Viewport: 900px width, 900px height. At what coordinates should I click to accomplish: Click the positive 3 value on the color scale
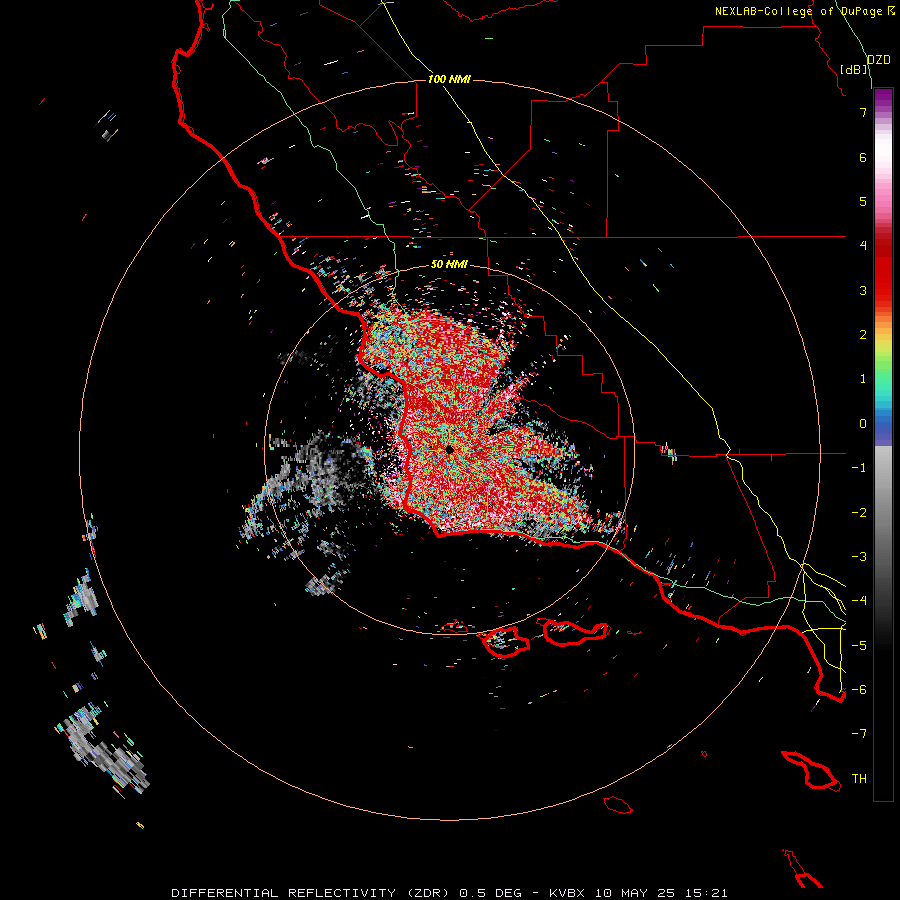(x=863, y=290)
